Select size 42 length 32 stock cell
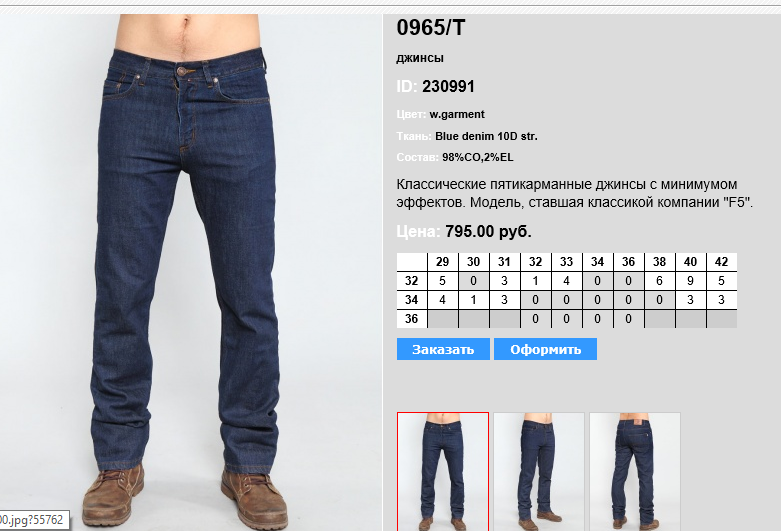 click(x=721, y=281)
